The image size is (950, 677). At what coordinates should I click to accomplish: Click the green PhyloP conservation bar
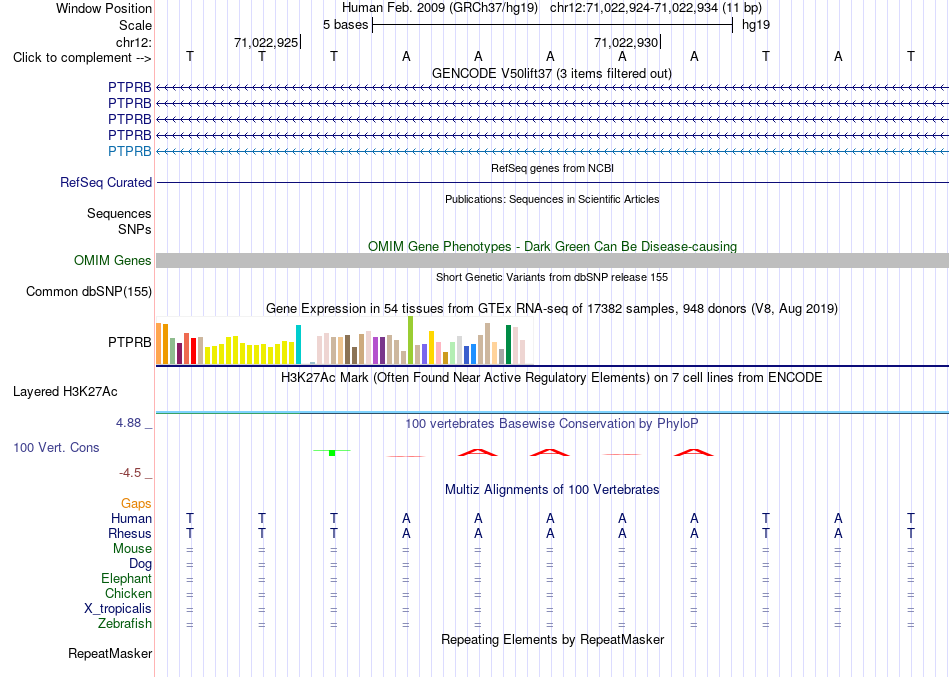tap(332, 453)
